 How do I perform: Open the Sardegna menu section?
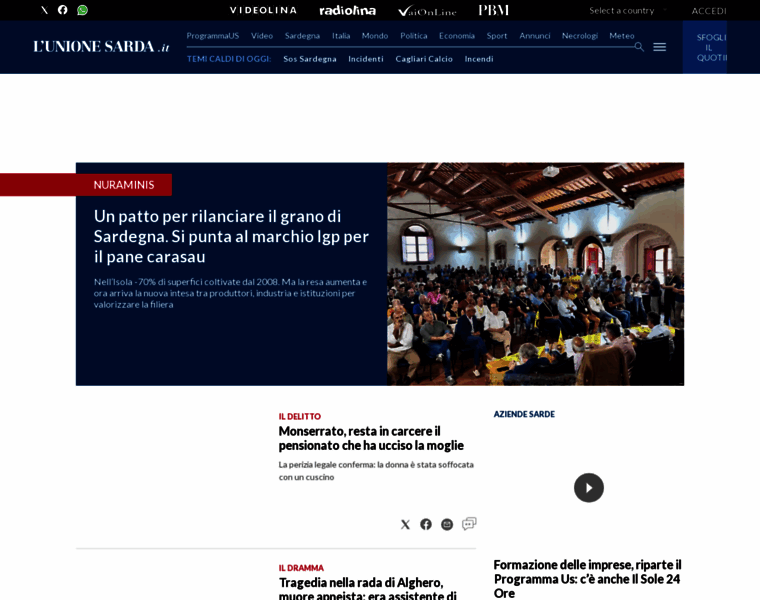point(302,35)
